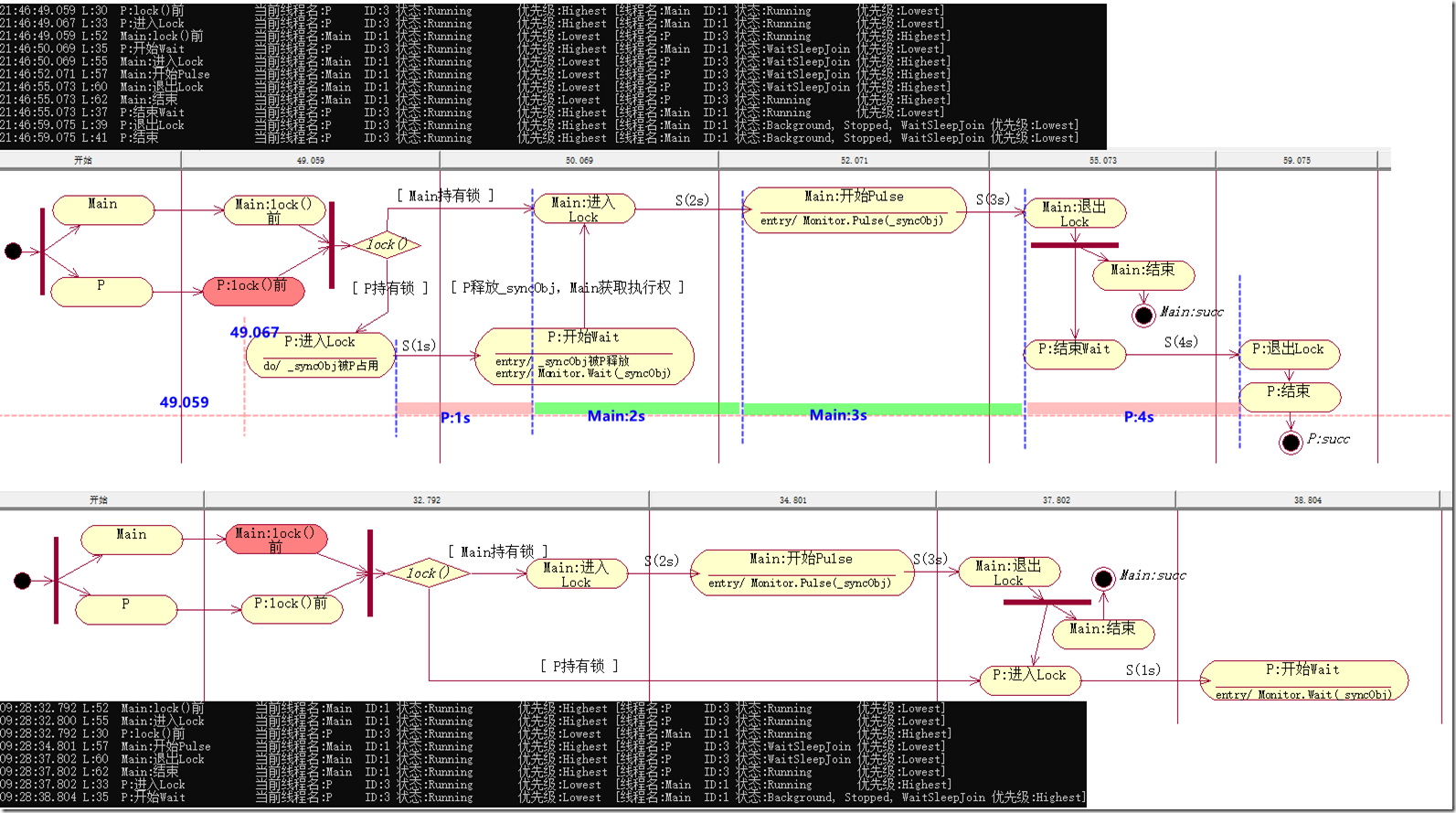Image resolution: width=1456 pixels, height=813 pixels.
Task: Click the green Main:3s duration bar
Action: (x=883, y=410)
